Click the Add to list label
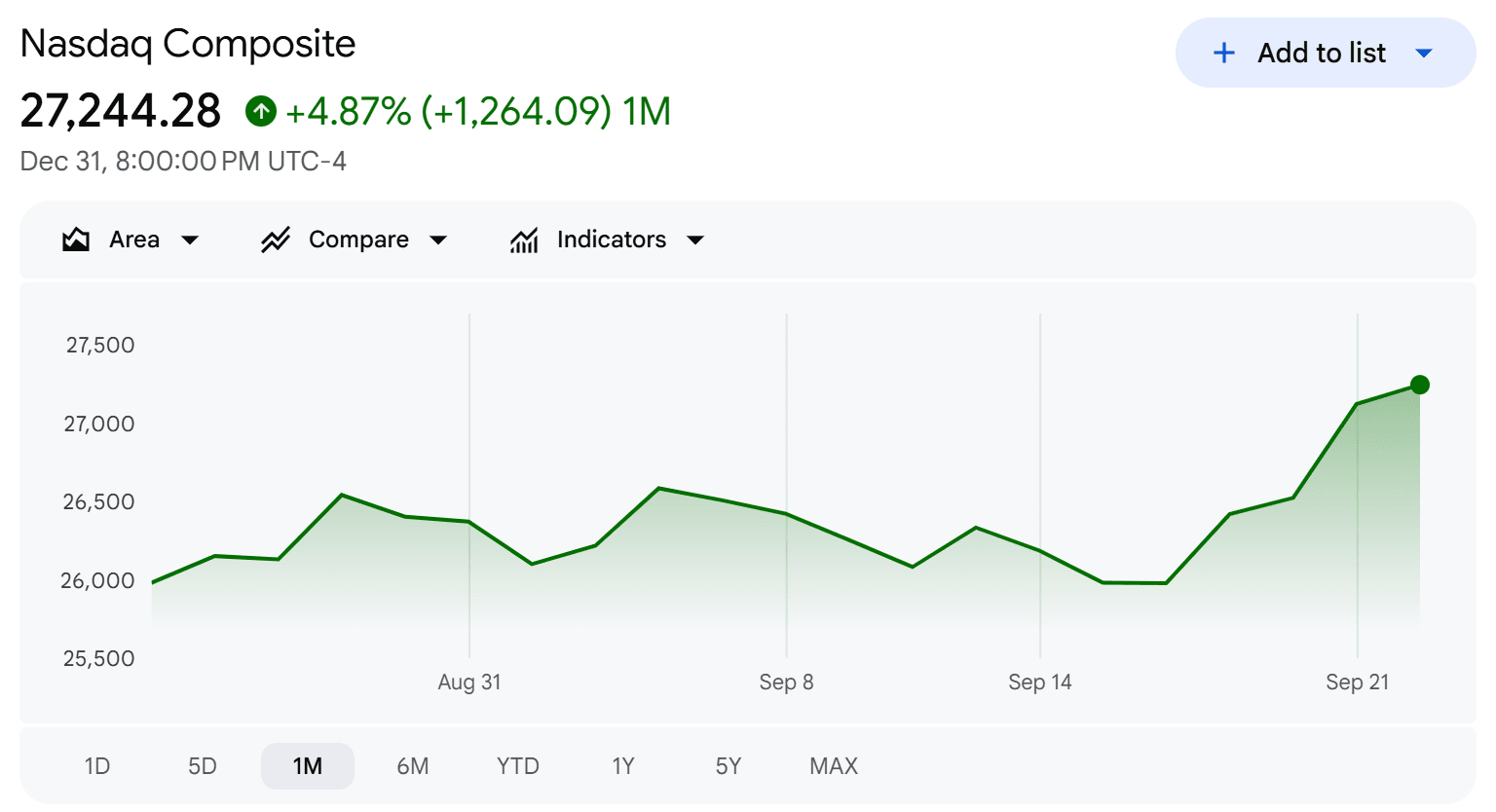This screenshot has width=1496, height=812. (1322, 53)
